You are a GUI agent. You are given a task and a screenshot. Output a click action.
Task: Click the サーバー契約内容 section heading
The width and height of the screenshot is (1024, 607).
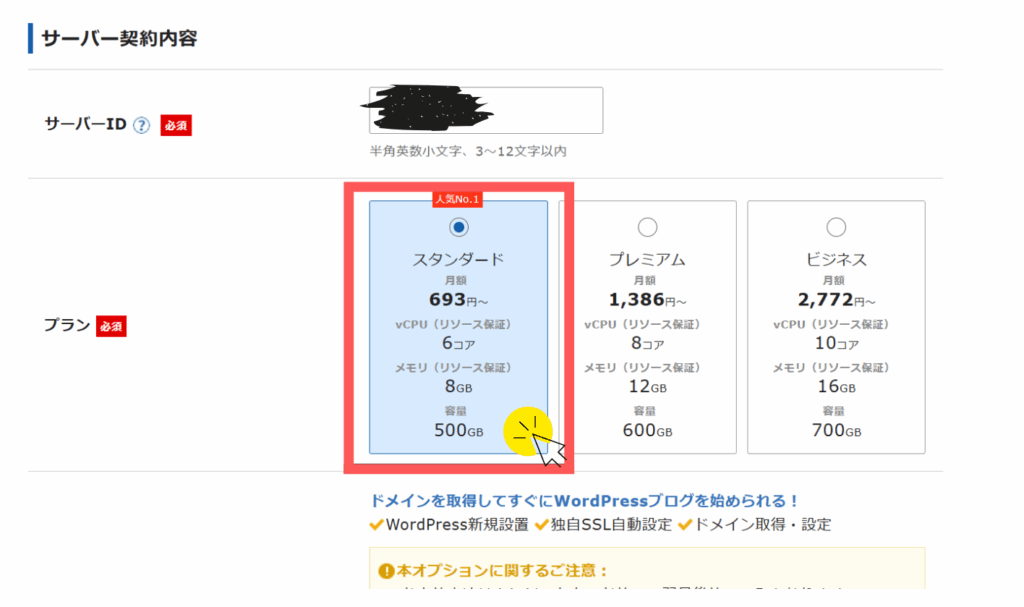(120, 39)
